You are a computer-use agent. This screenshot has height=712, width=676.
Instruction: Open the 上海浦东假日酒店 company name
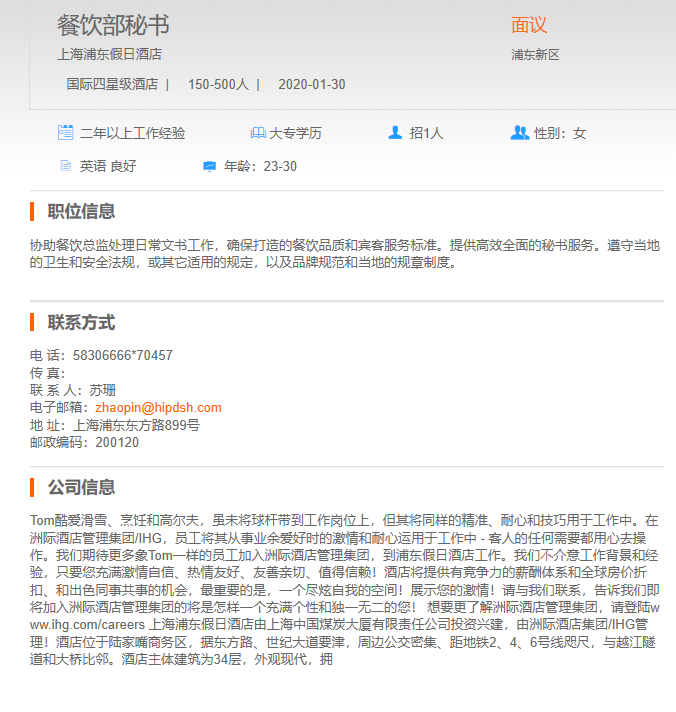[x=109, y=55]
